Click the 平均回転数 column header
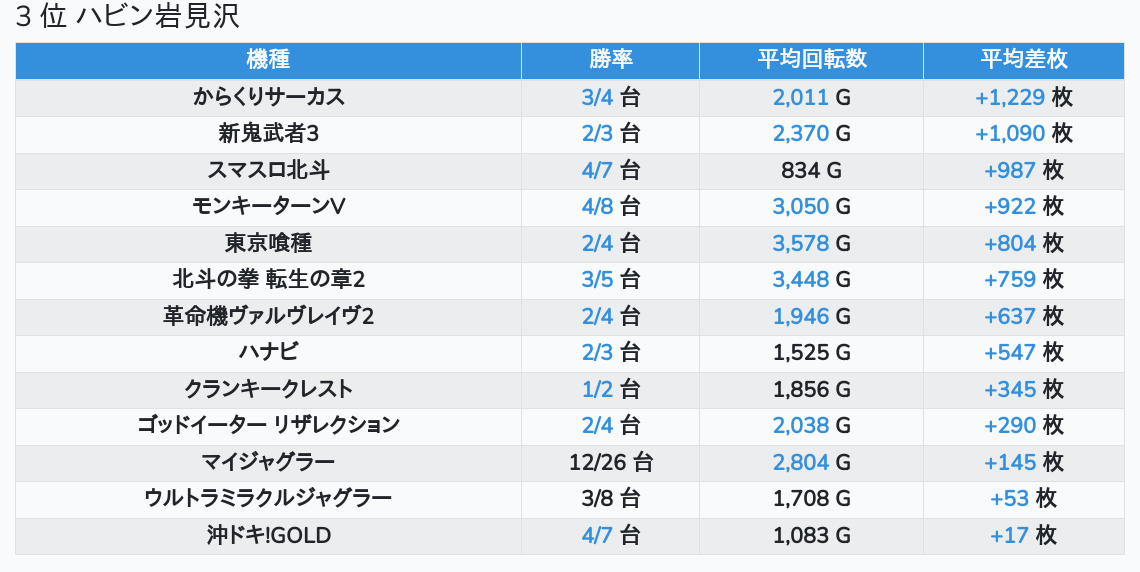Viewport: 1140px width, 572px height. (811, 60)
